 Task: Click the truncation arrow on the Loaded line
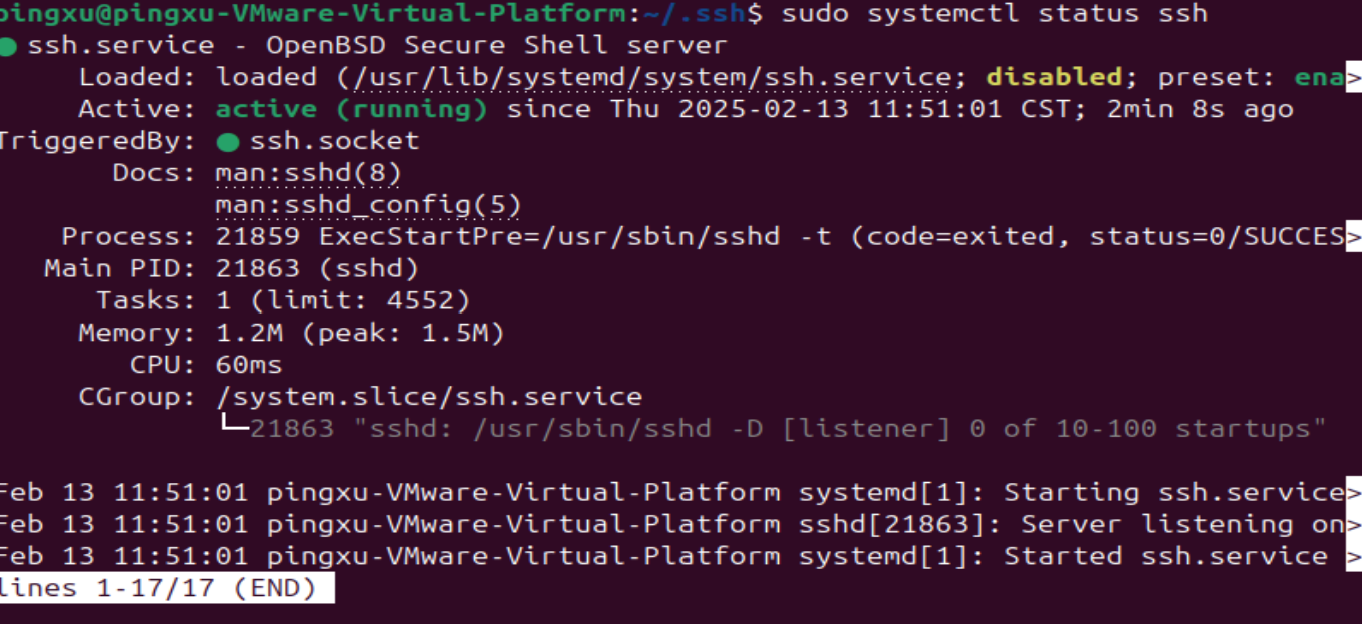pyautogui.click(x=1354, y=78)
